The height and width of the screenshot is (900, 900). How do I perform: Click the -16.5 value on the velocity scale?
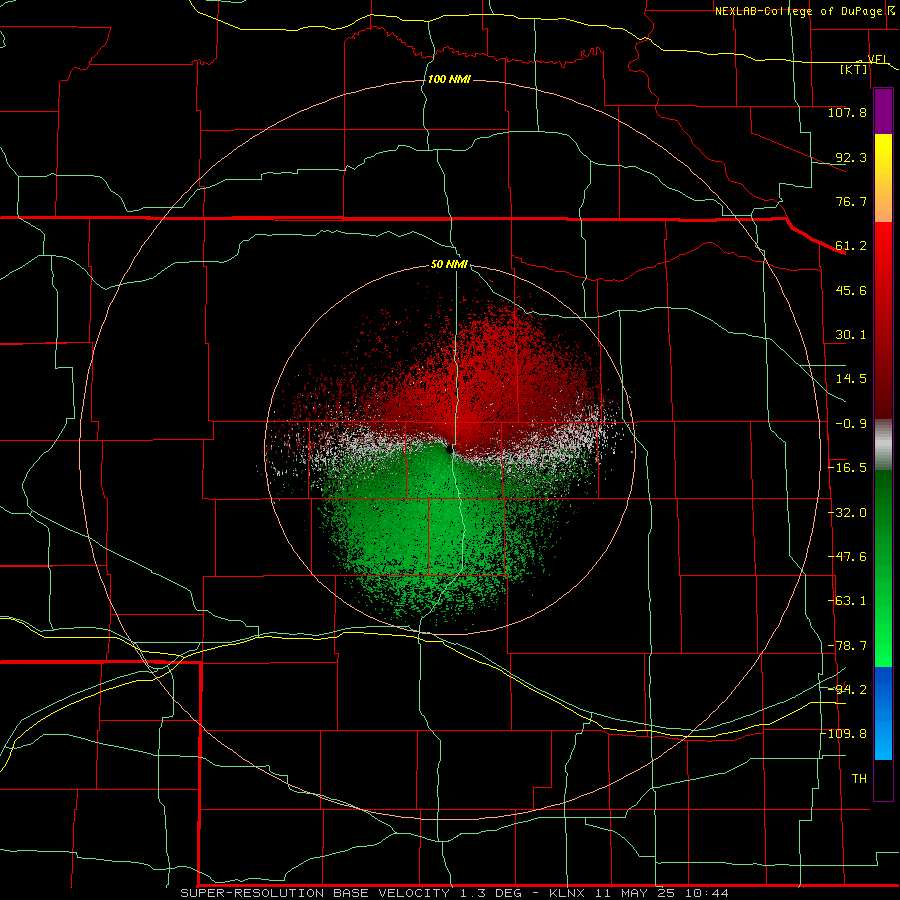point(847,468)
